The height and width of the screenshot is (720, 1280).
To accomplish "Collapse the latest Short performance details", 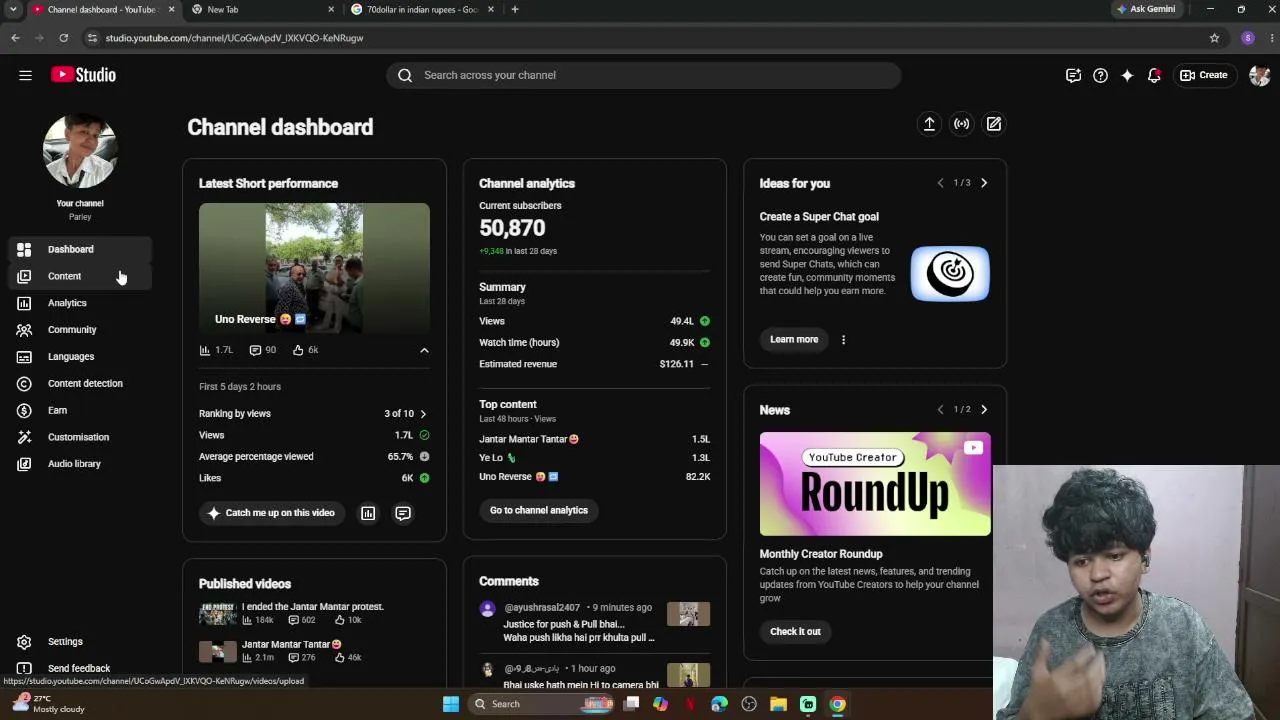I will point(424,351).
